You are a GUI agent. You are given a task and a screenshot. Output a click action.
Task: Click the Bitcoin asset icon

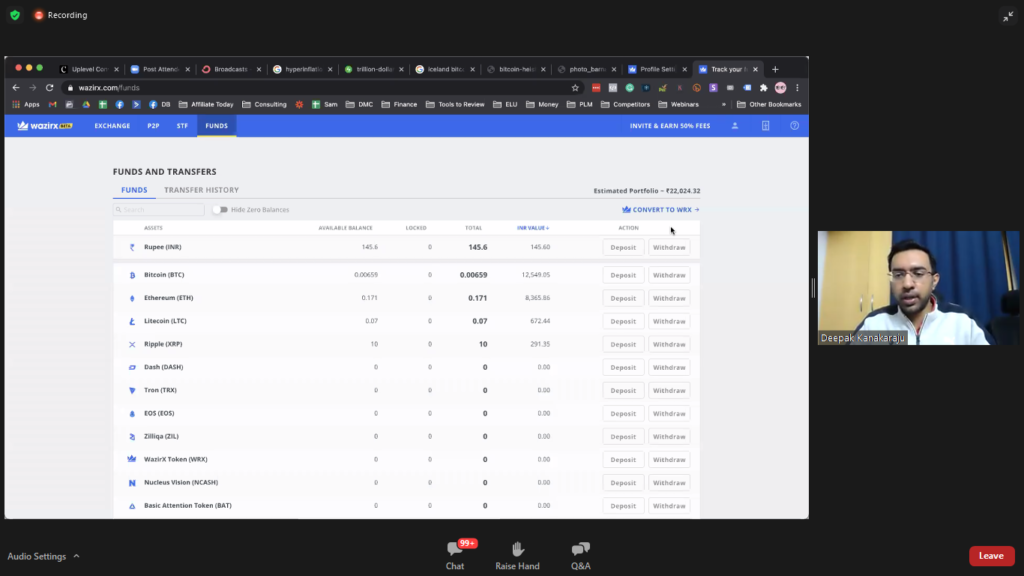[x=132, y=275]
